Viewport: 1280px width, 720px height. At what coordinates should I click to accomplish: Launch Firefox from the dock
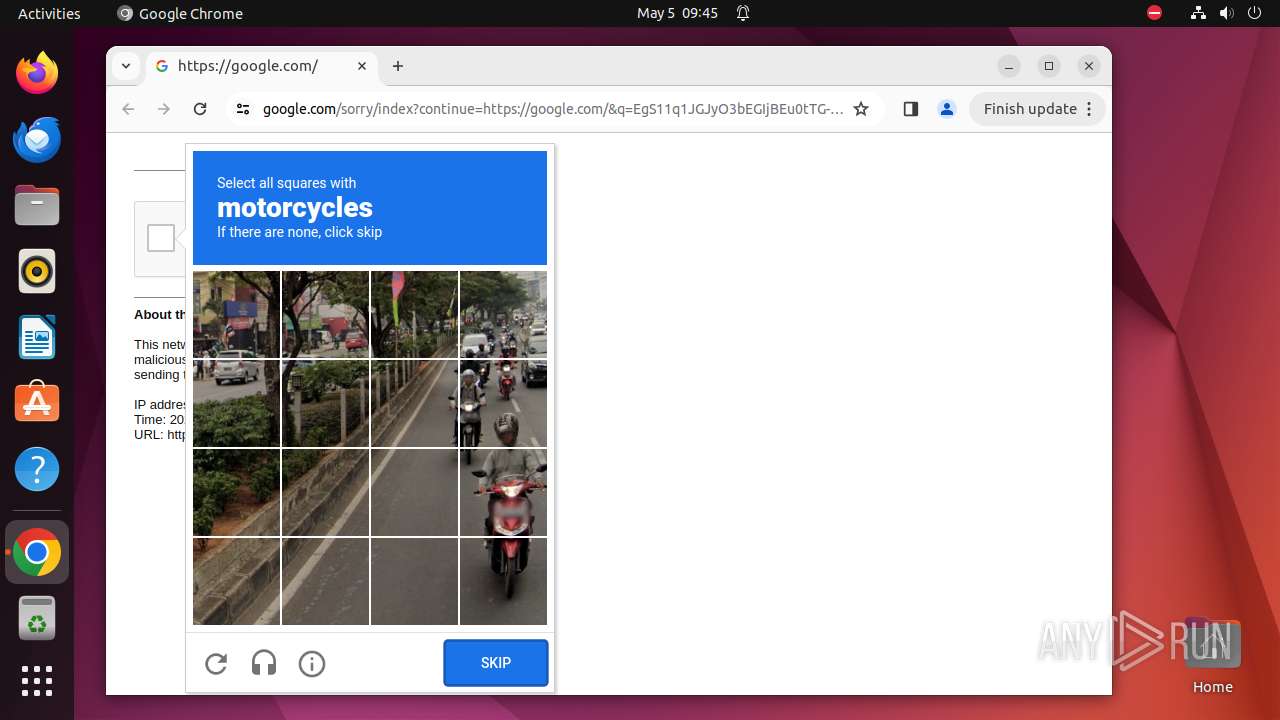[x=37, y=72]
